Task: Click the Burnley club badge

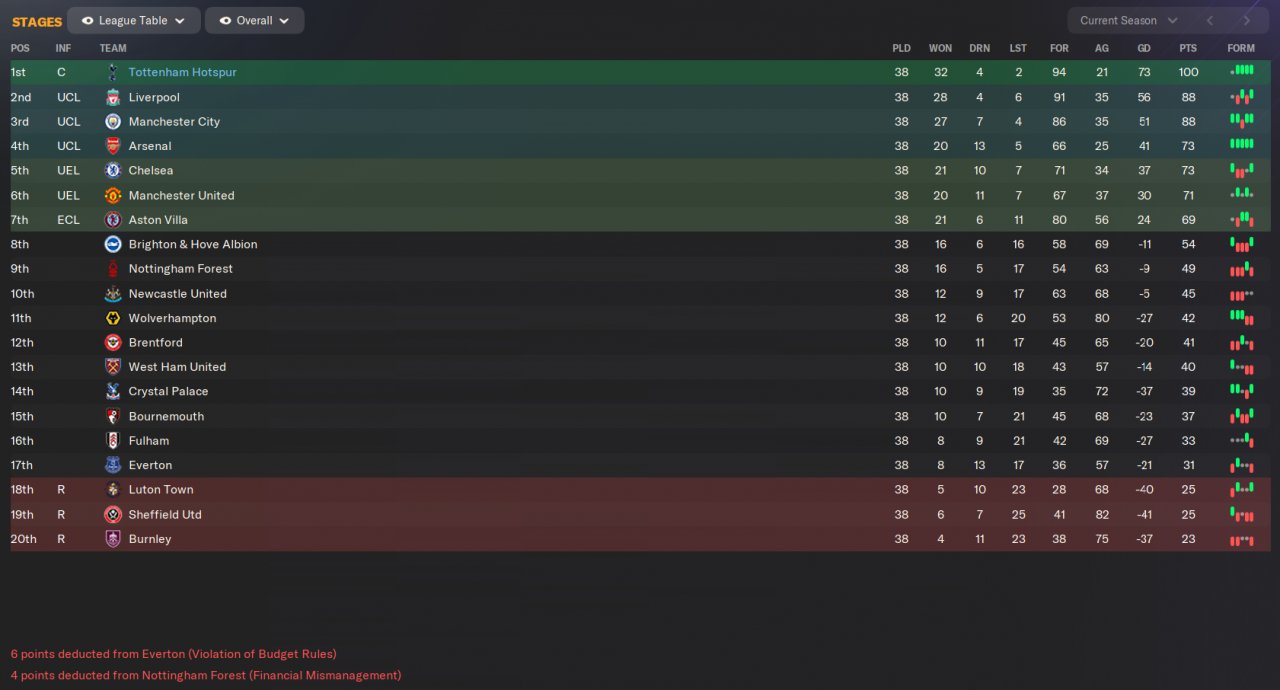Action: (113, 539)
